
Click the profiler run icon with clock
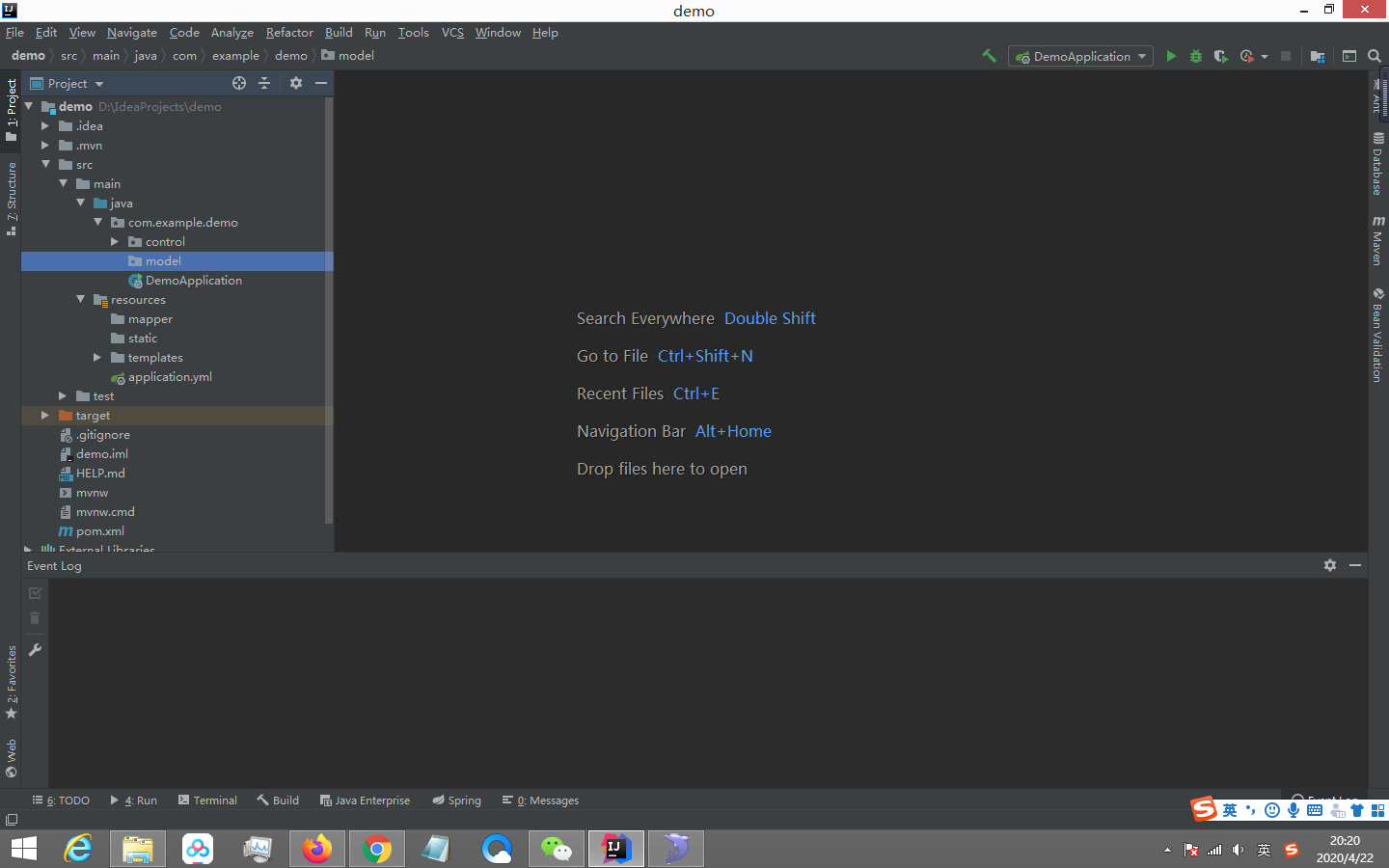coord(1247,56)
